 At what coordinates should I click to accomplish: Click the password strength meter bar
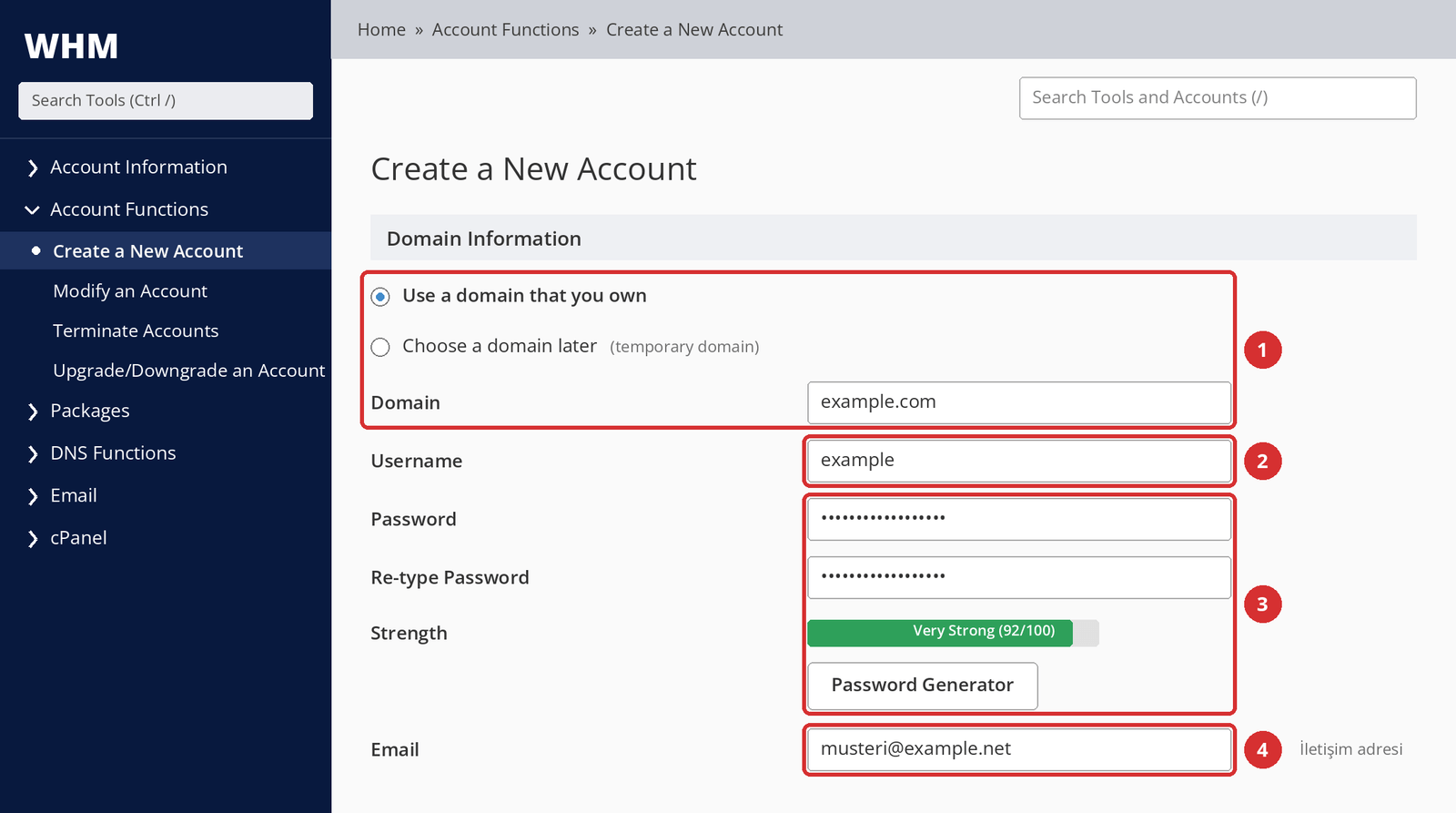coord(953,633)
